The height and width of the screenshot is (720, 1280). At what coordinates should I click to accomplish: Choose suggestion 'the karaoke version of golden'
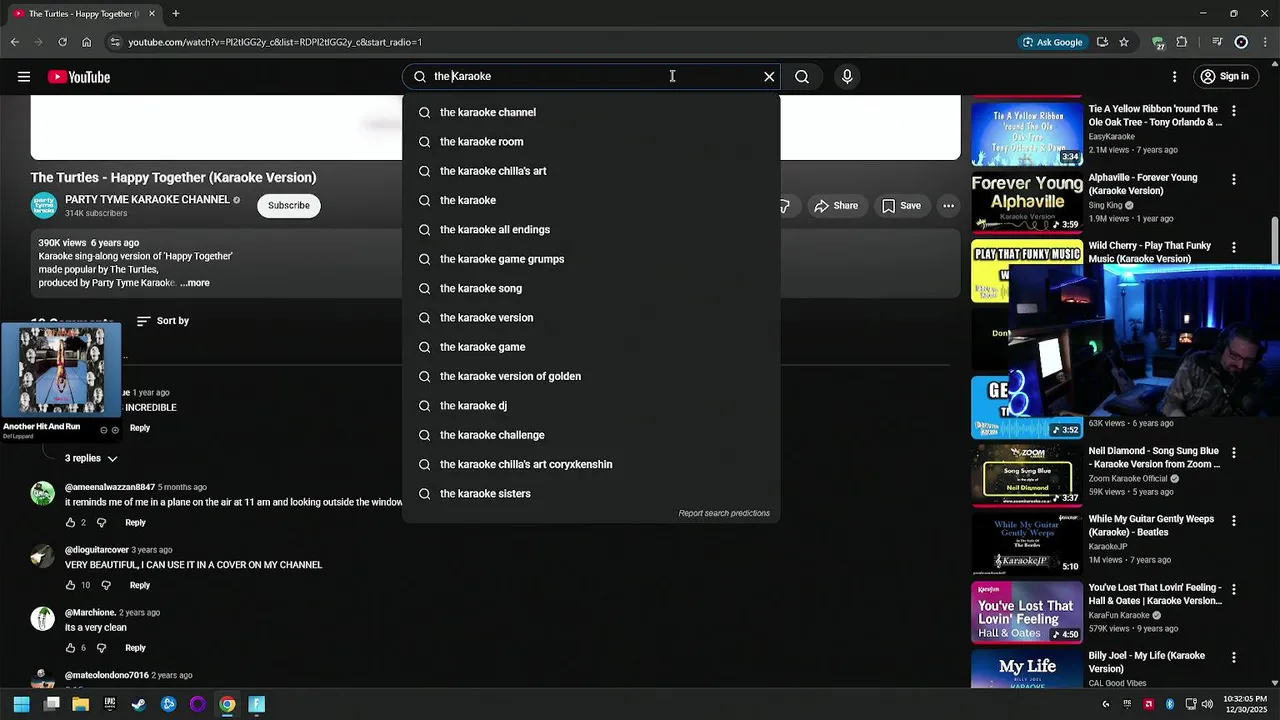point(591,376)
